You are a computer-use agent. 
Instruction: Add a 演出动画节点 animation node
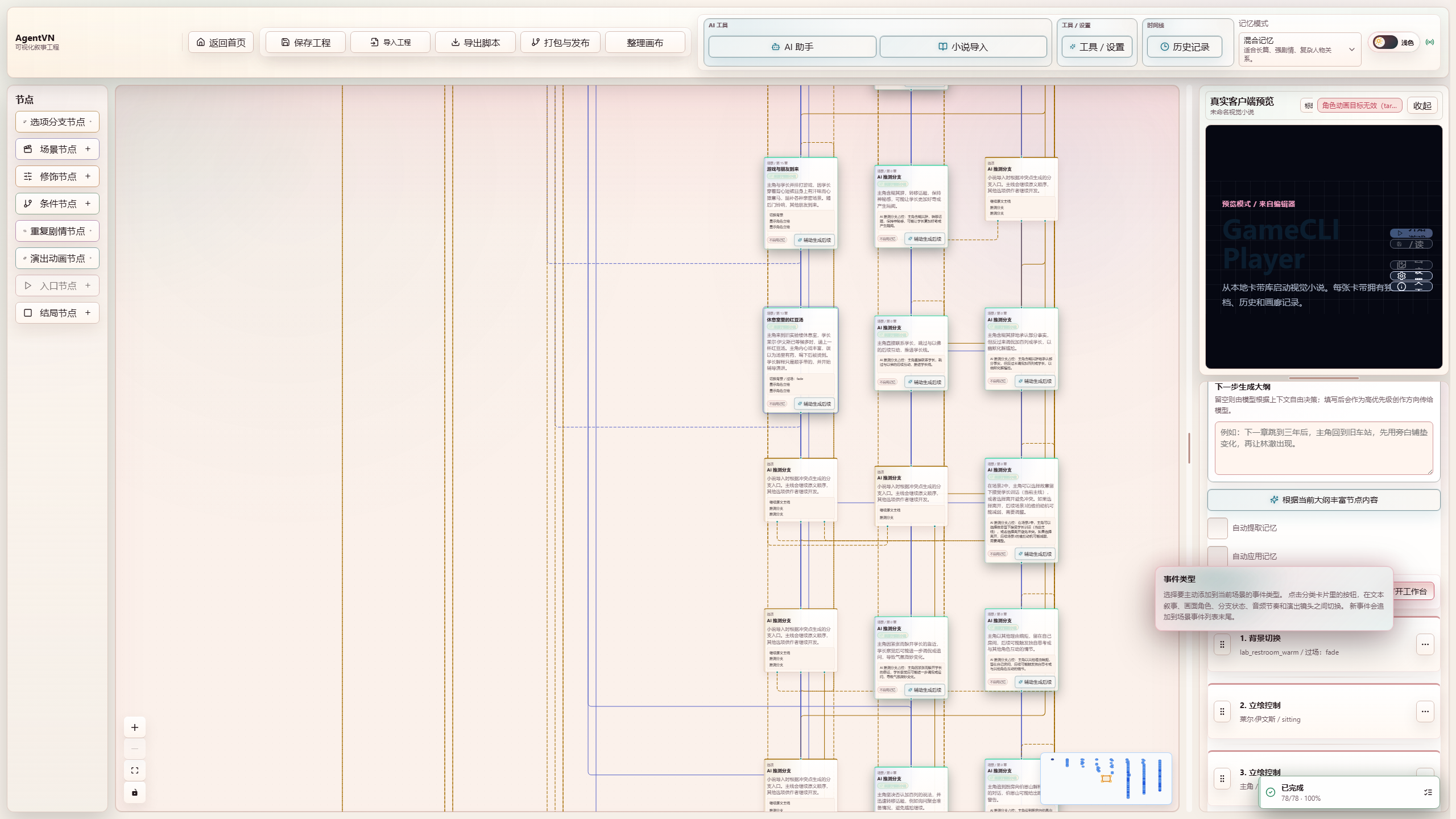click(57, 258)
